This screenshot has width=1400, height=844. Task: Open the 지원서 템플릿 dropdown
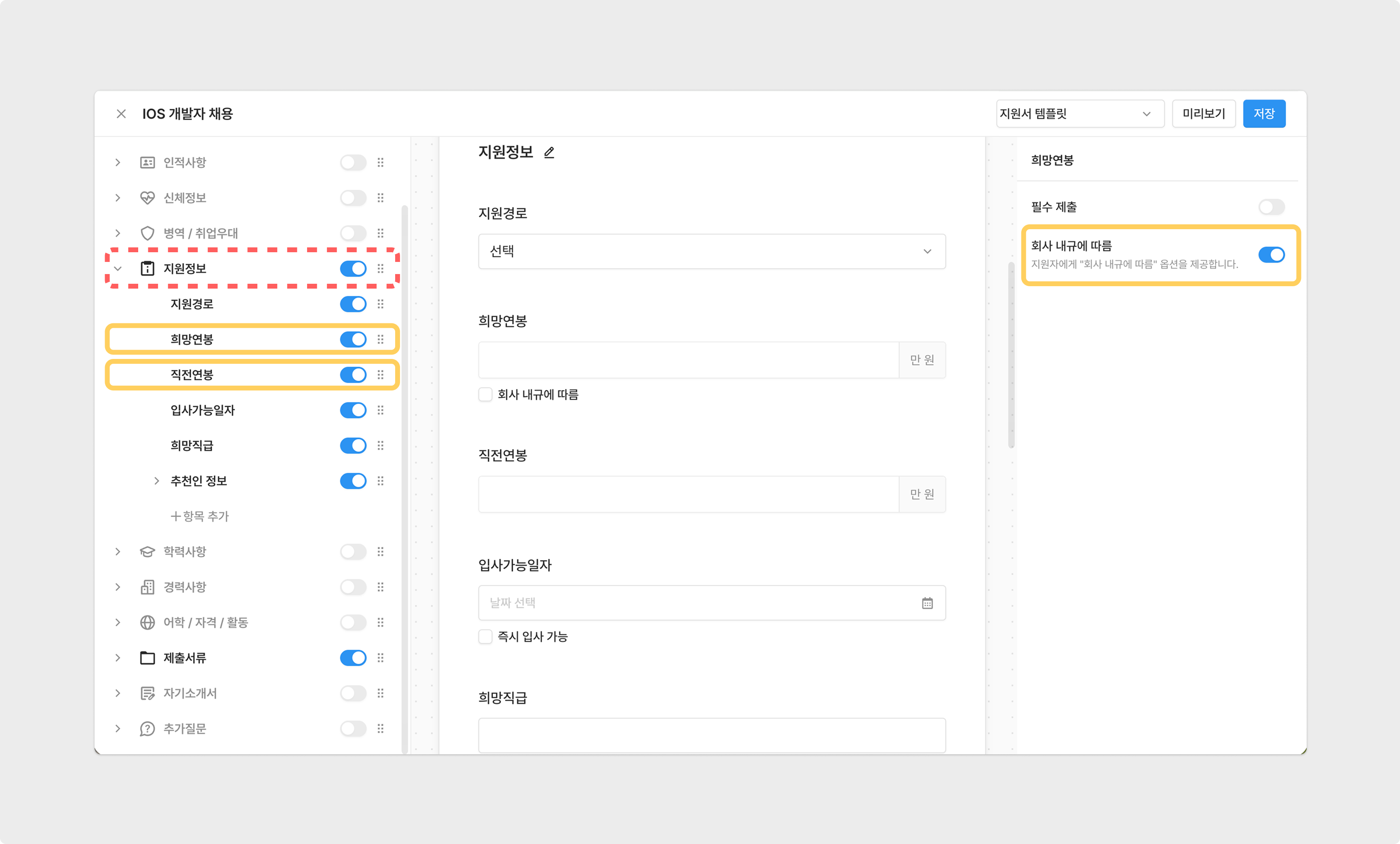tap(1080, 114)
